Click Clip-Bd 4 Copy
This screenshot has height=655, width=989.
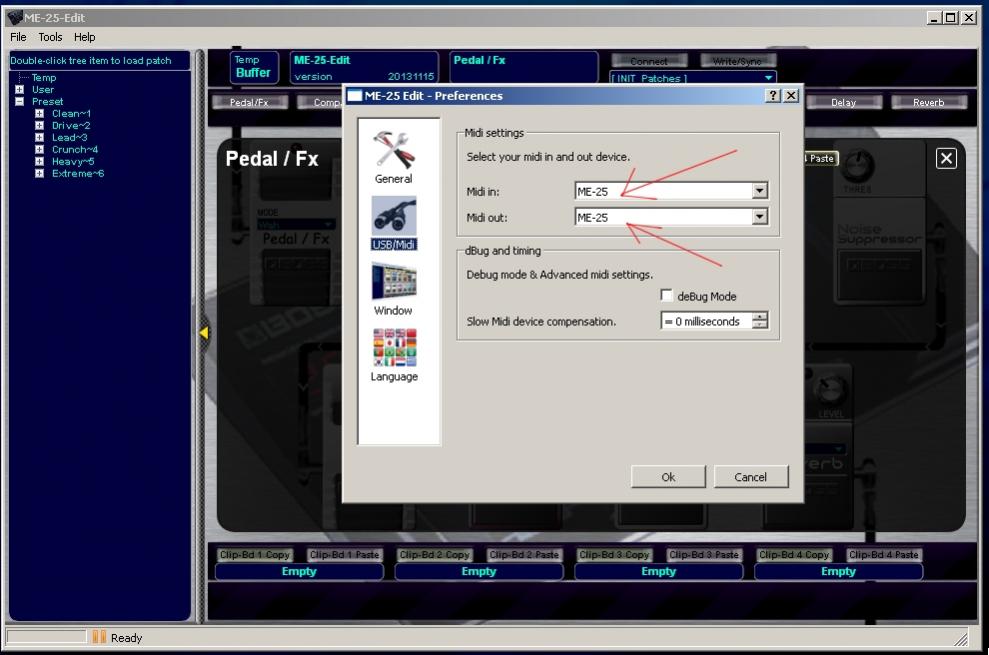(794, 555)
